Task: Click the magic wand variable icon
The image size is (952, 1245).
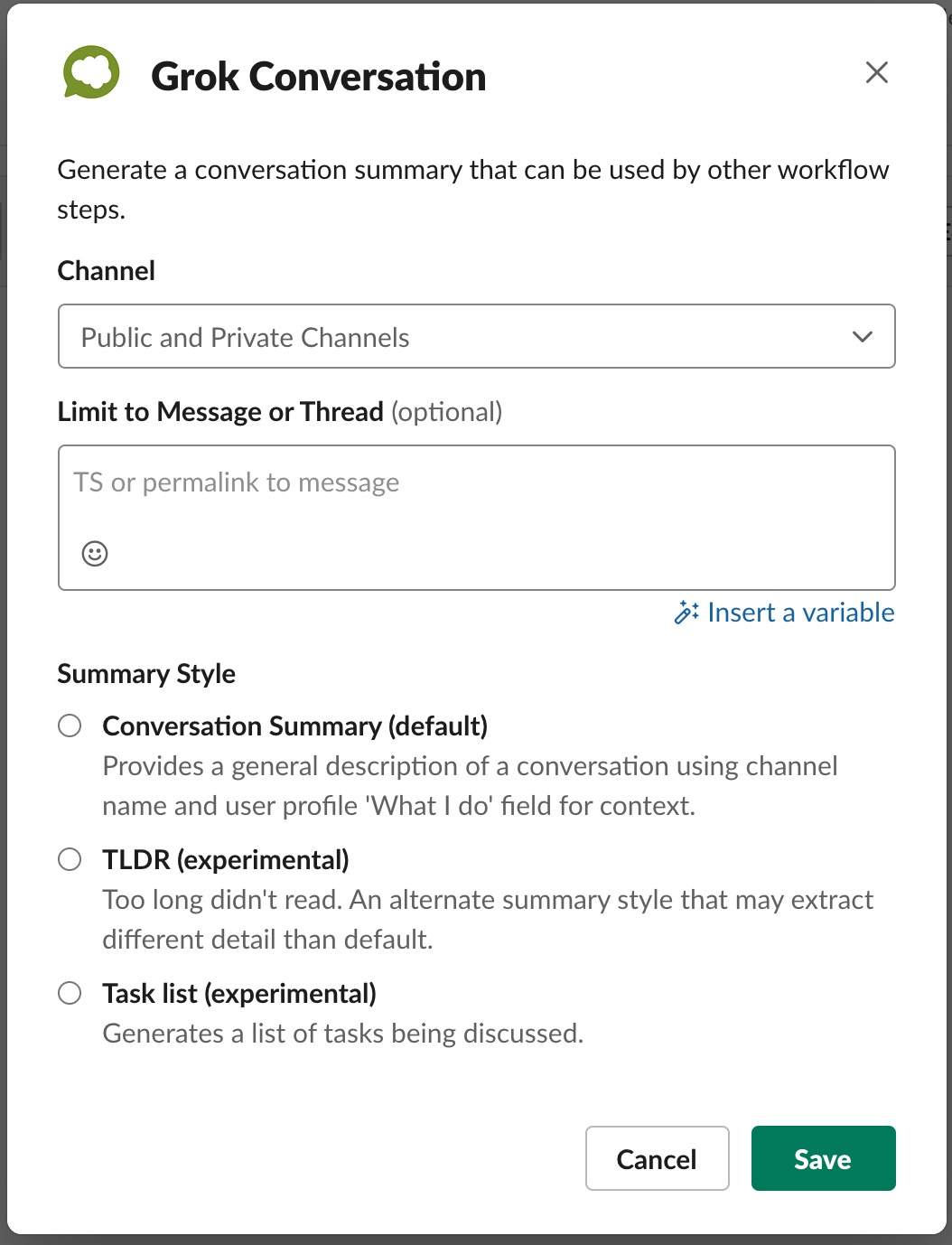Action: [686, 613]
